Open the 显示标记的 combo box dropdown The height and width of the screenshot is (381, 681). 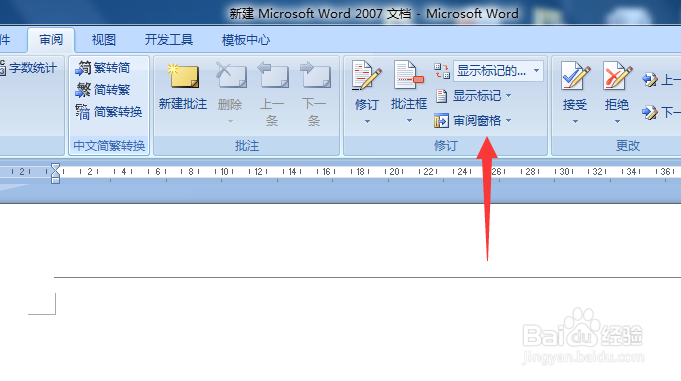tap(537, 70)
